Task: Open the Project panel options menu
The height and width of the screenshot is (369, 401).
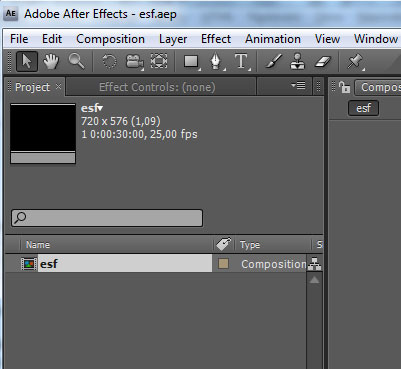Action: click(298, 86)
